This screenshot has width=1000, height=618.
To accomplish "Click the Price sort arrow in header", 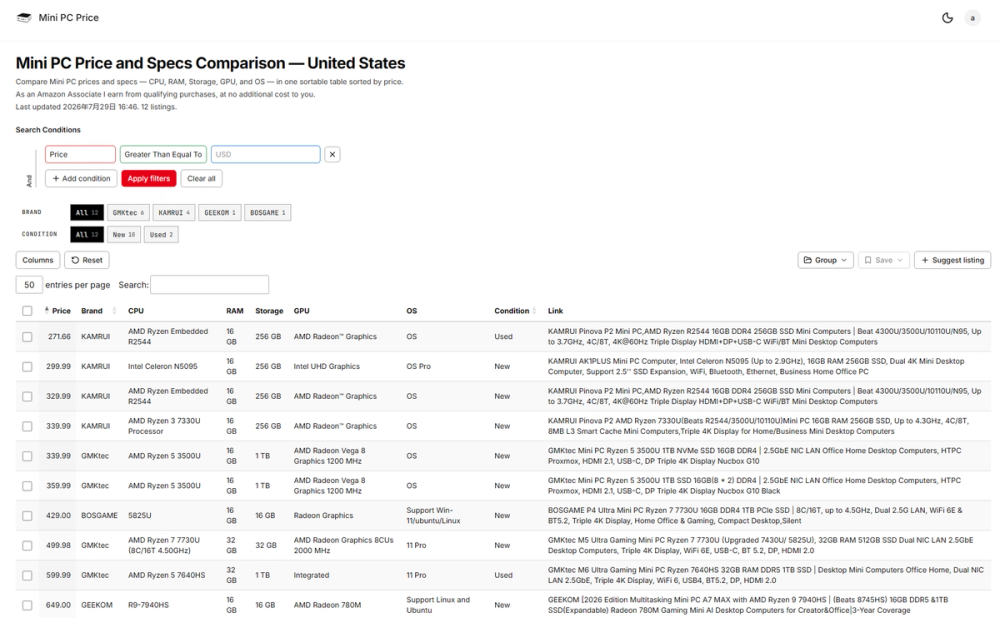I will pyautogui.click(x=47, y=311).
